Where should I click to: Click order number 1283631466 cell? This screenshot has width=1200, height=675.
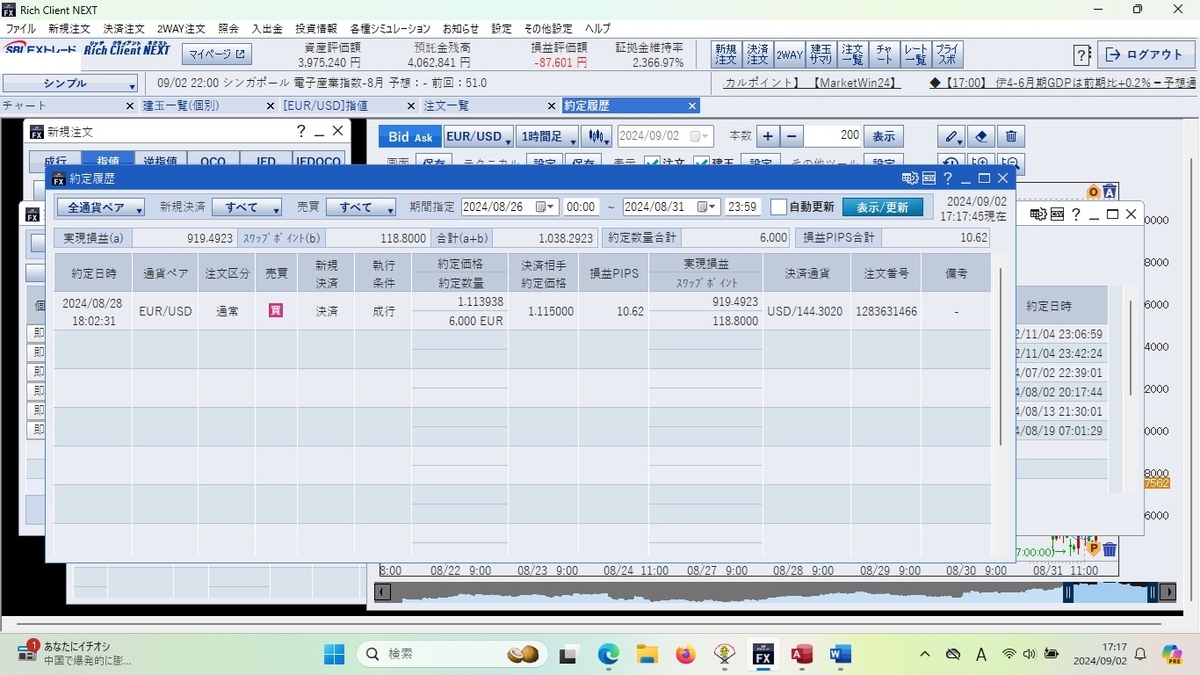(x=886, y=311)
